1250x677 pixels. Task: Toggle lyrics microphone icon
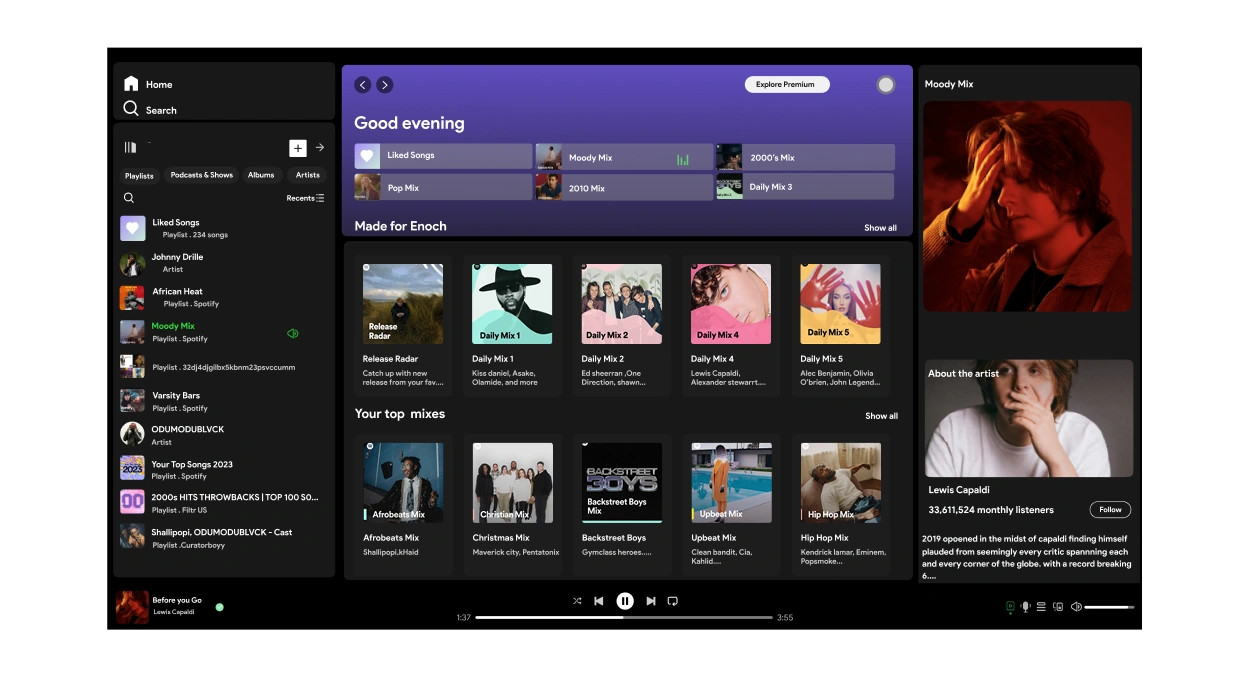tap(1025, 607)
